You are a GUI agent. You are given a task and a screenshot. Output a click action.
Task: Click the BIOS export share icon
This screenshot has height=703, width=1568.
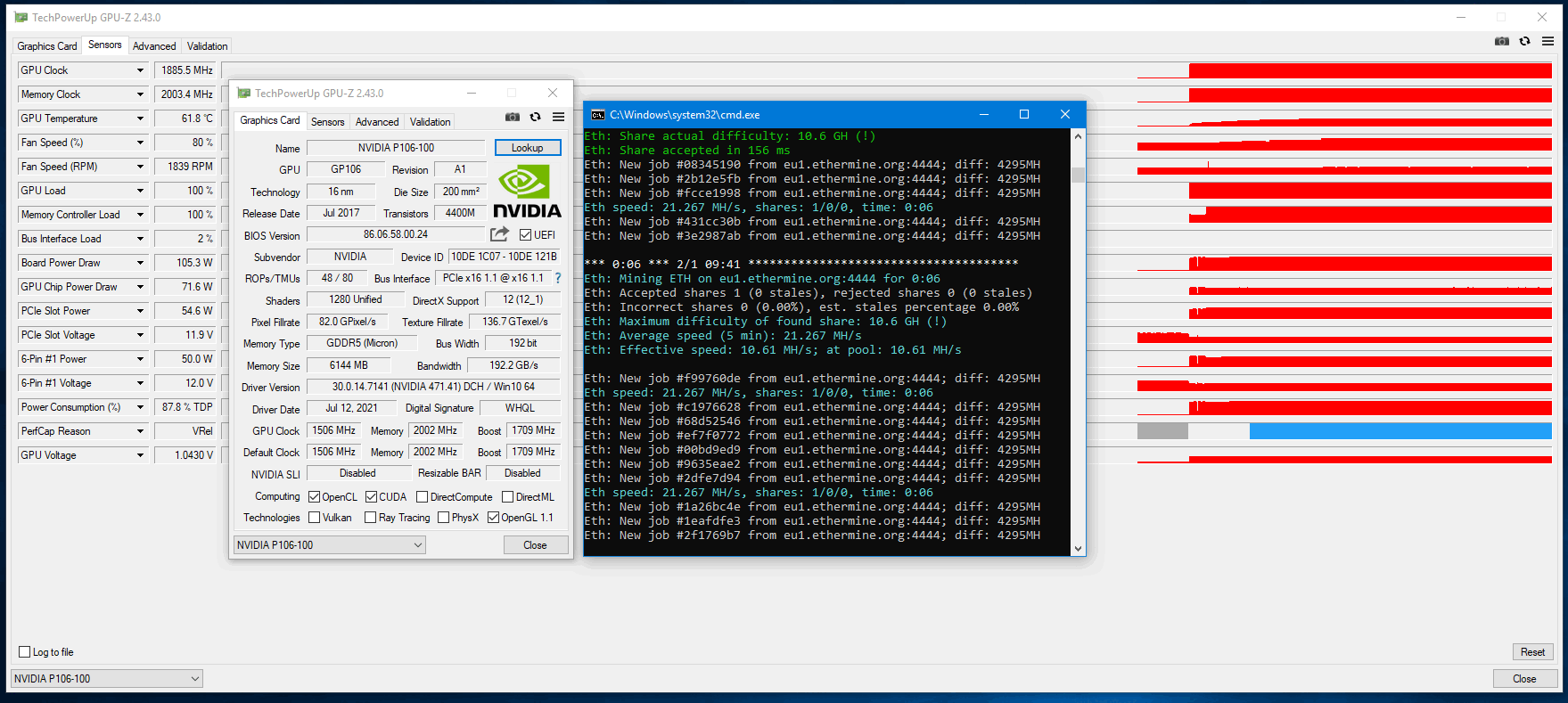(500, 233)
